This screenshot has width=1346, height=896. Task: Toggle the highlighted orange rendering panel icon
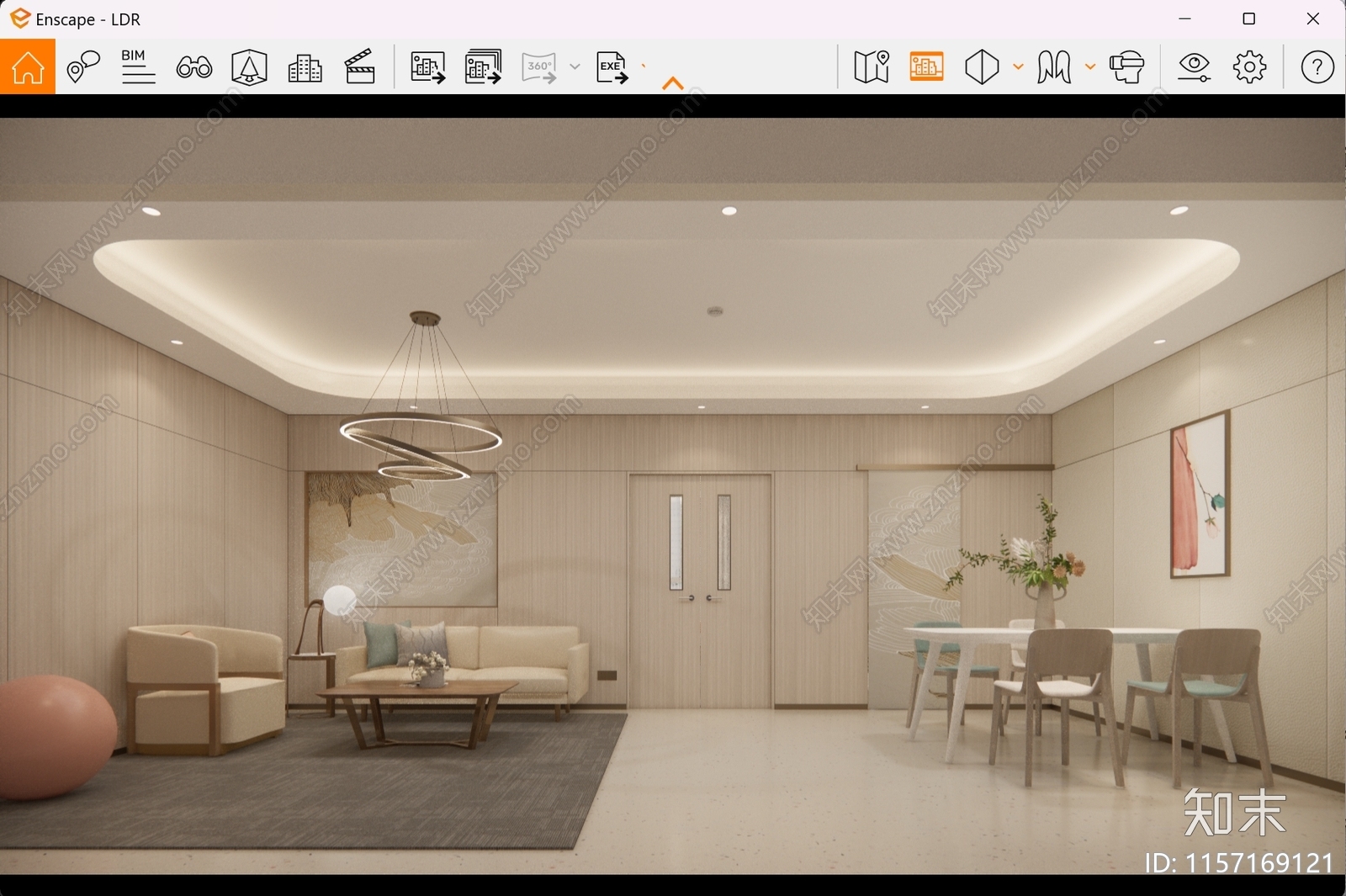coord(926,66)
